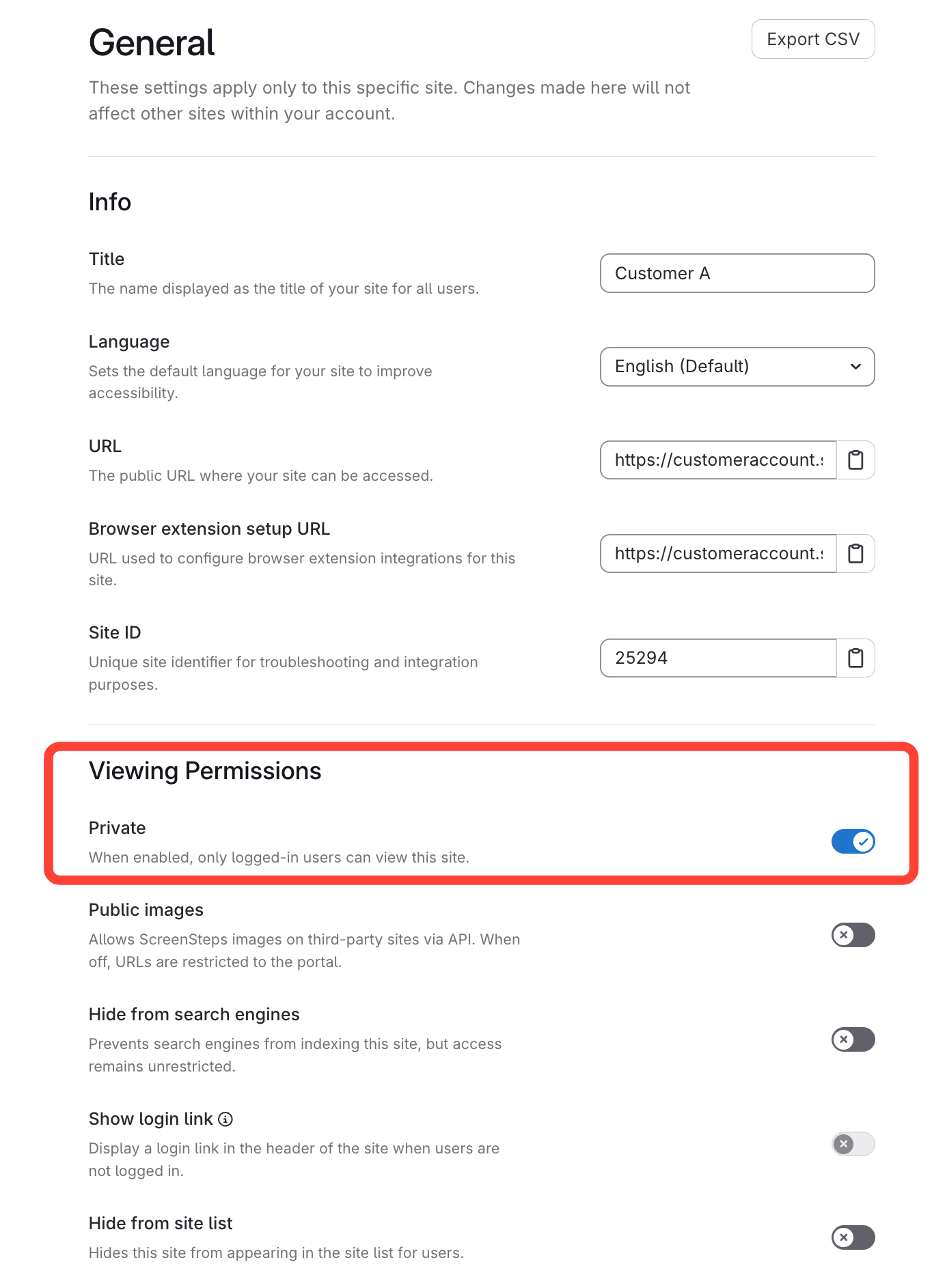Enable Hide from site list toggle
This screenshot has width=932, height=1288.
pos(853,1237)
